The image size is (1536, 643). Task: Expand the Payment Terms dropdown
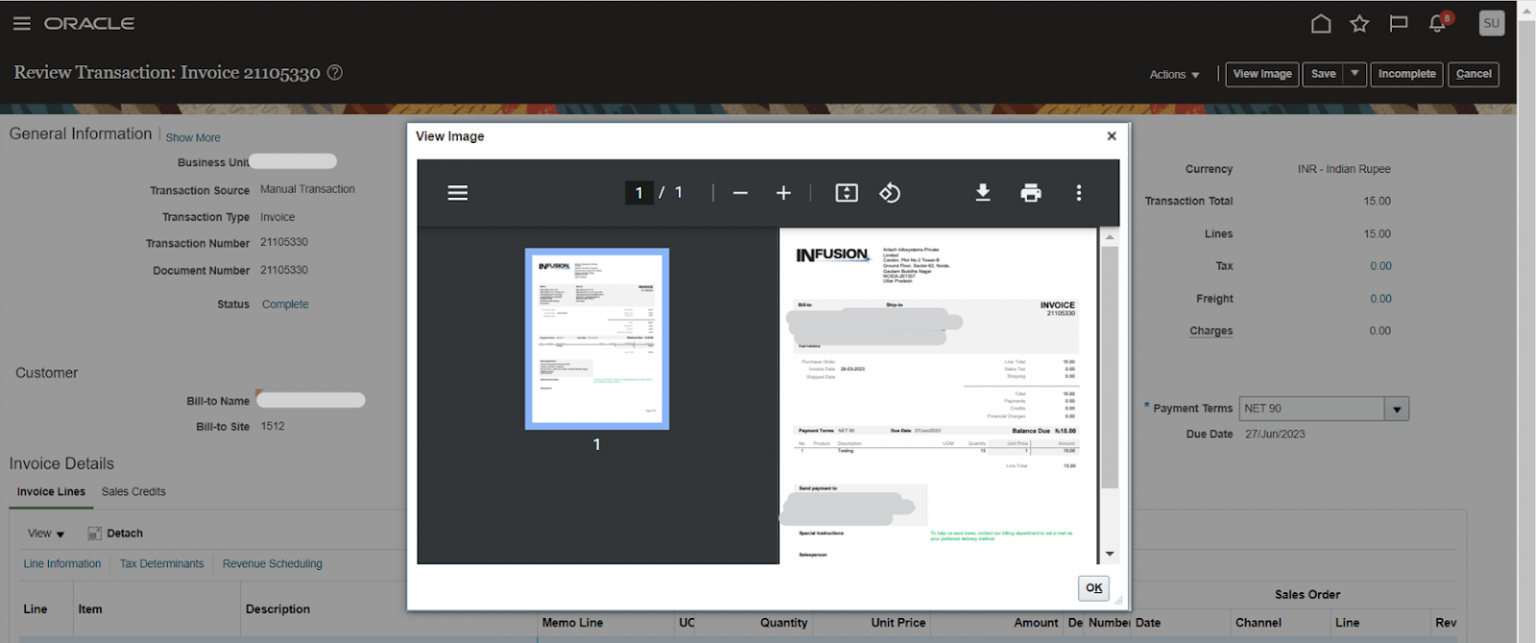click(x=1396, y=408)
